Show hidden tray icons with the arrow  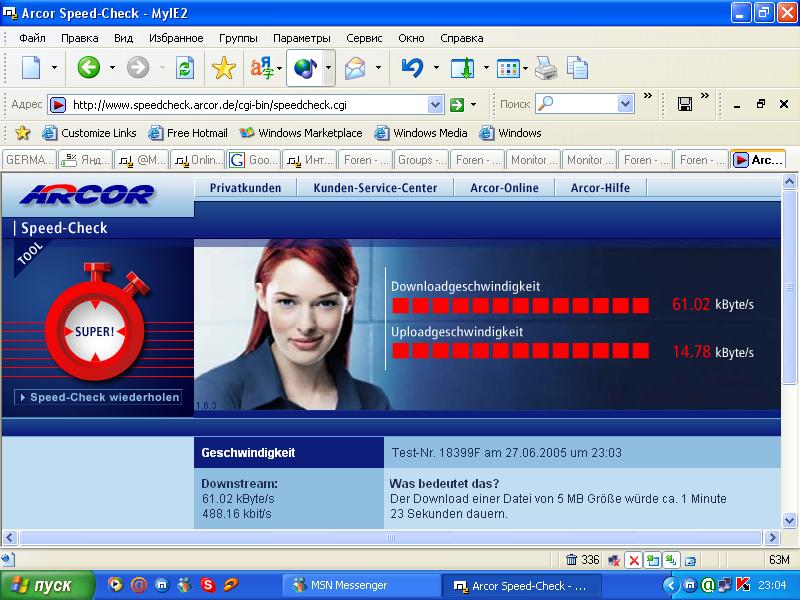[671, 585]
